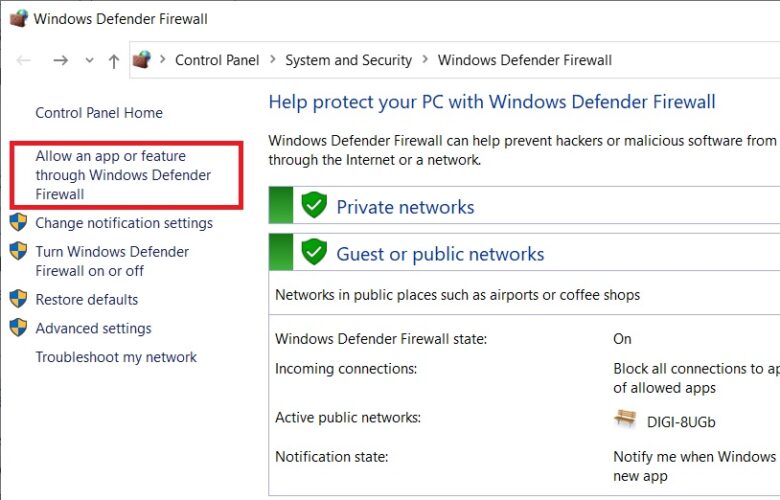The image size is (780, 500).
Task: Click the Forward navigation arrow
Action: pos(61,61)
